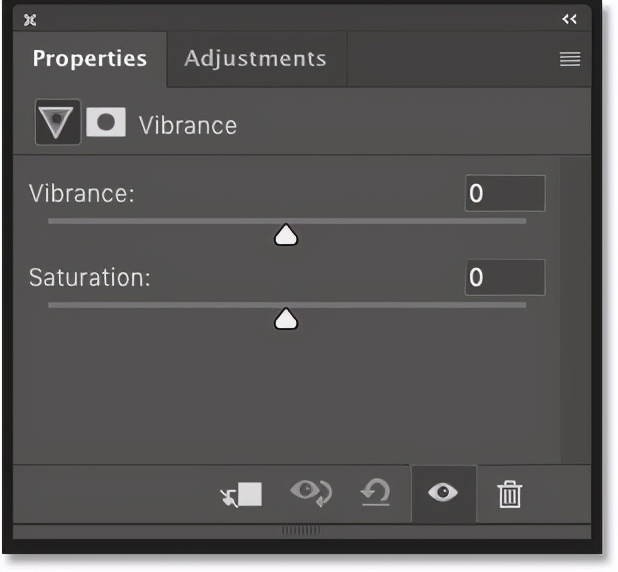Switch to the Properties tab

89,58
